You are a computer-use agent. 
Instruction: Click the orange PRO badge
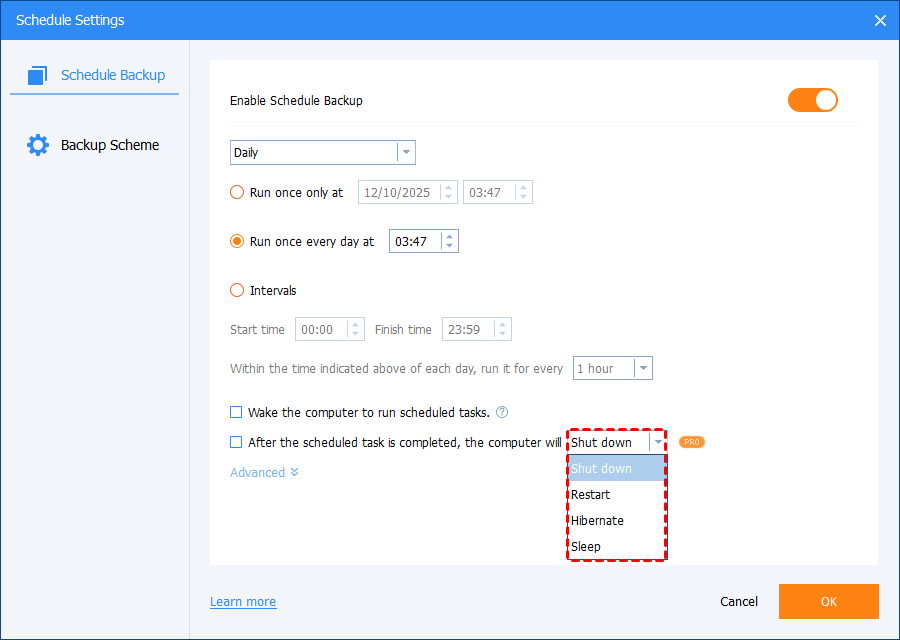[691, 442]
